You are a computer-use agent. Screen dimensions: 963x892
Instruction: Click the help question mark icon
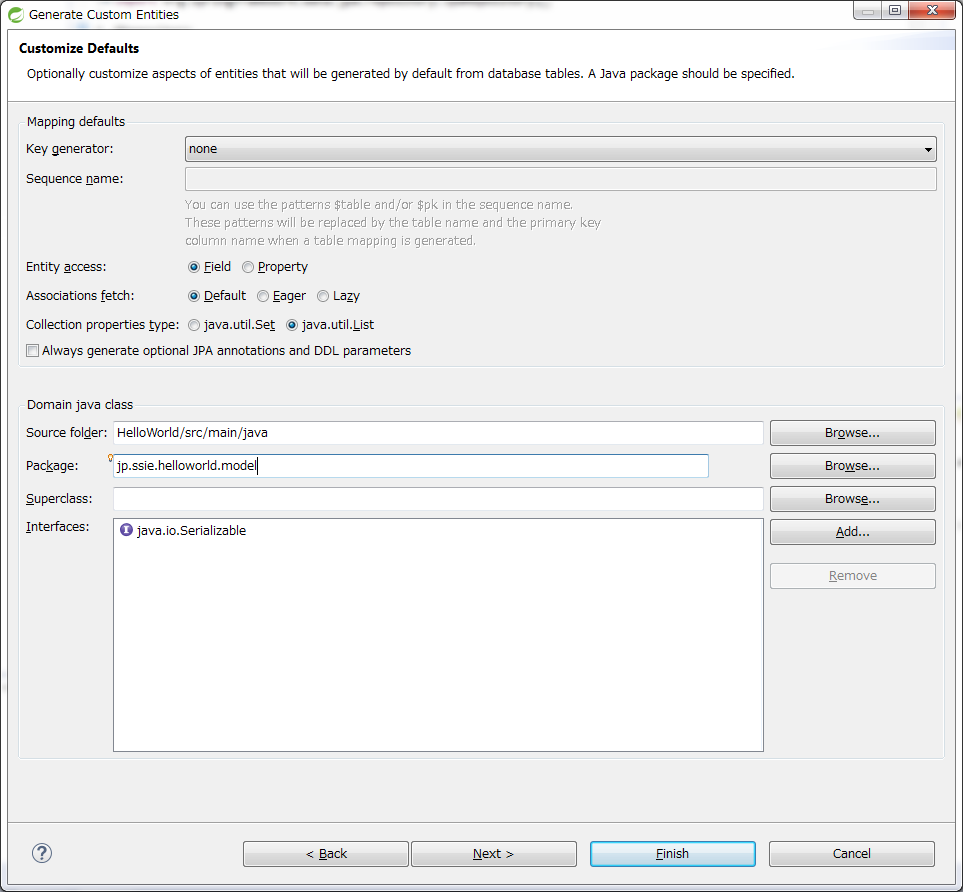(42, 853)
